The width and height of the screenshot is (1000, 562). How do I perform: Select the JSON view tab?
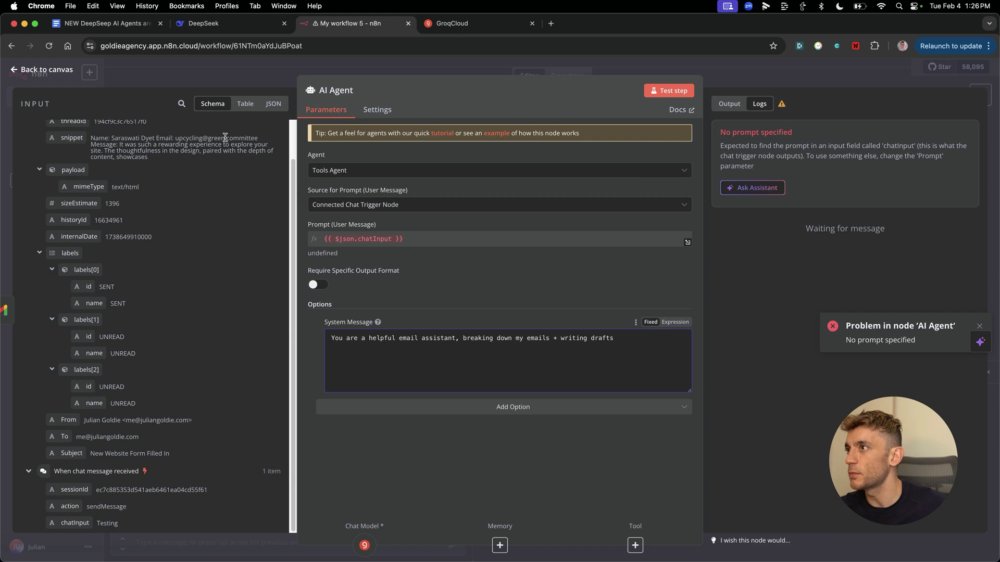coord(273,103)
